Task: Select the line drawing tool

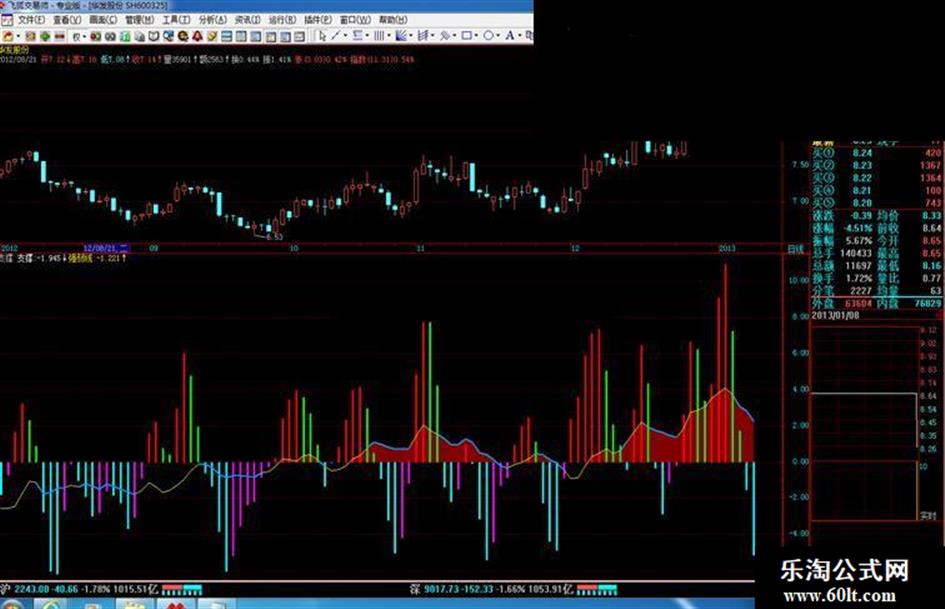Action: click(336, 36)
